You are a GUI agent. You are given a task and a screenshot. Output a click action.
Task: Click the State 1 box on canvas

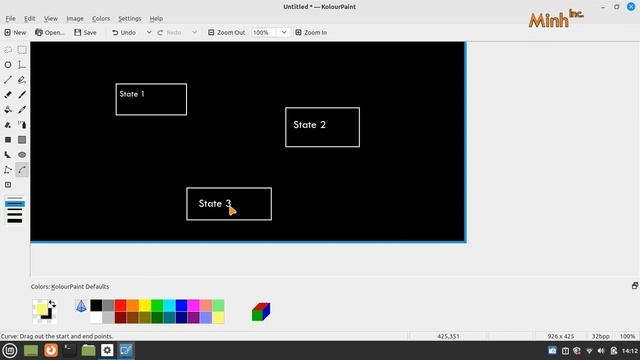coord(151,99)
